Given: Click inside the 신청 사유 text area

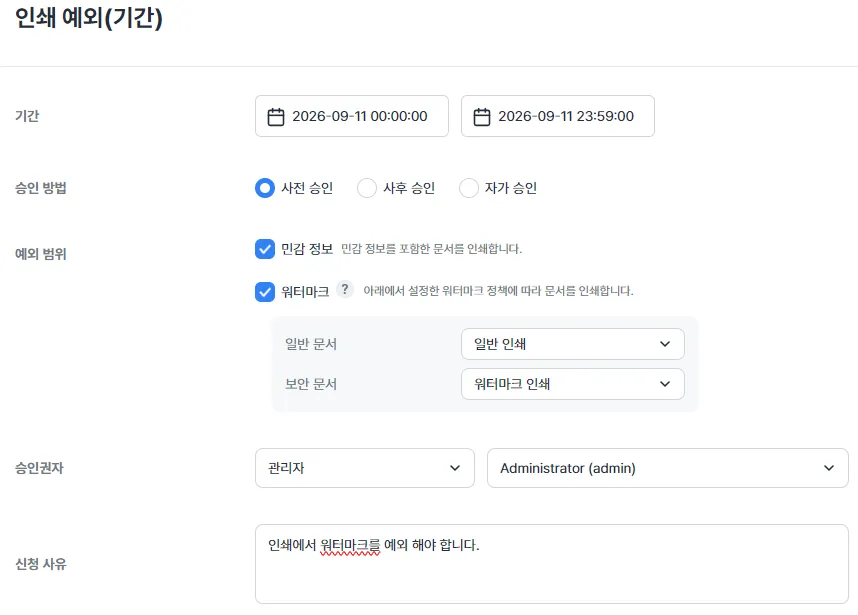Looking at the screenshot, I should [x=552, y=564].
